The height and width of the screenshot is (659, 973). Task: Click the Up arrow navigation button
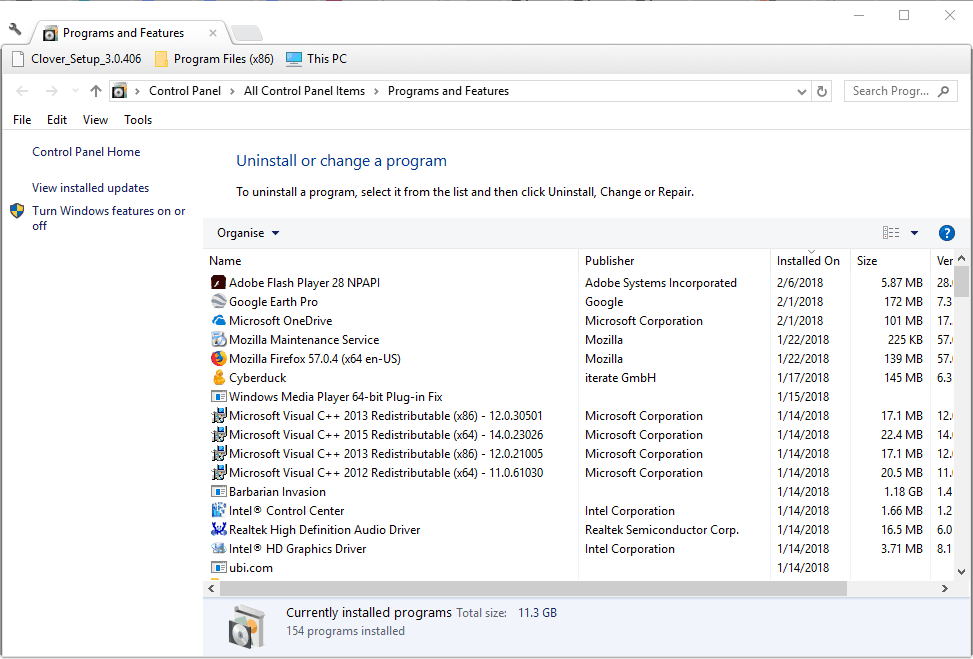[x=95, y=91]
